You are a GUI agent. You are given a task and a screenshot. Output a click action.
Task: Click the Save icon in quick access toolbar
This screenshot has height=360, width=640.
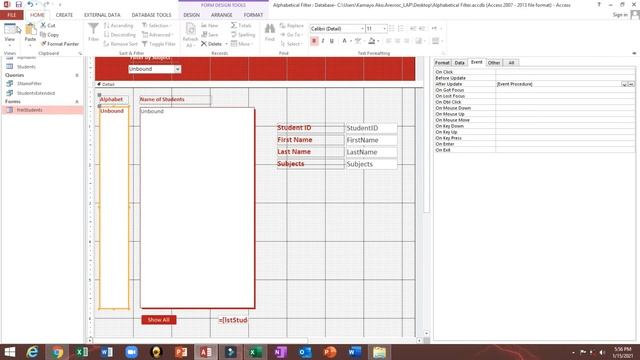19,4
